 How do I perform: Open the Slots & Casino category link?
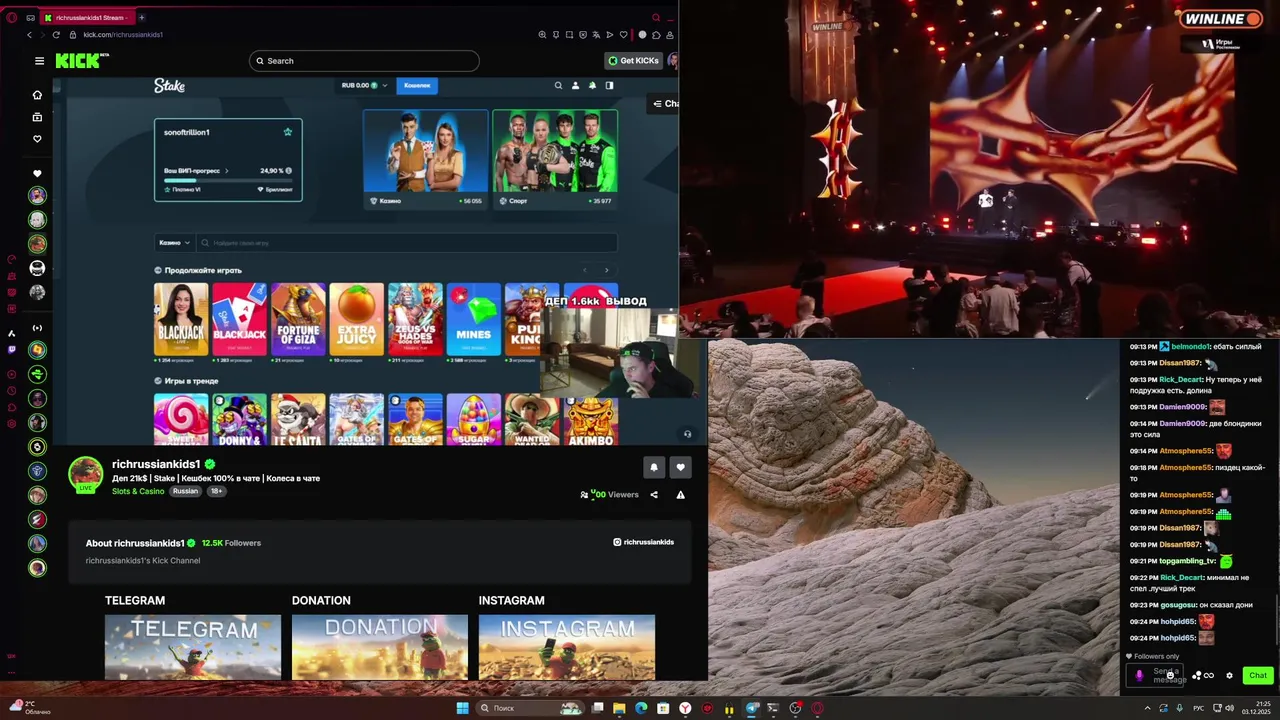(138, 491)
